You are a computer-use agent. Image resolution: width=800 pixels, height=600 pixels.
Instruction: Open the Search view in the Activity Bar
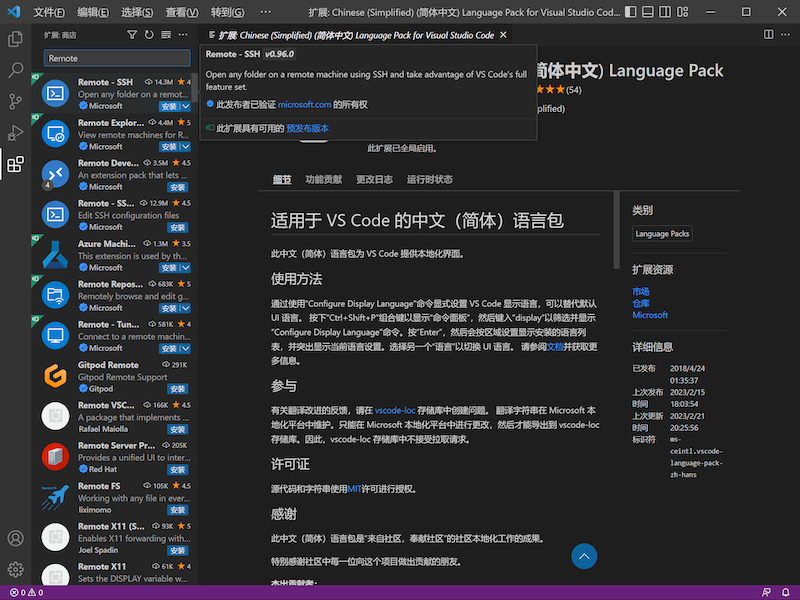coord(15,71)
